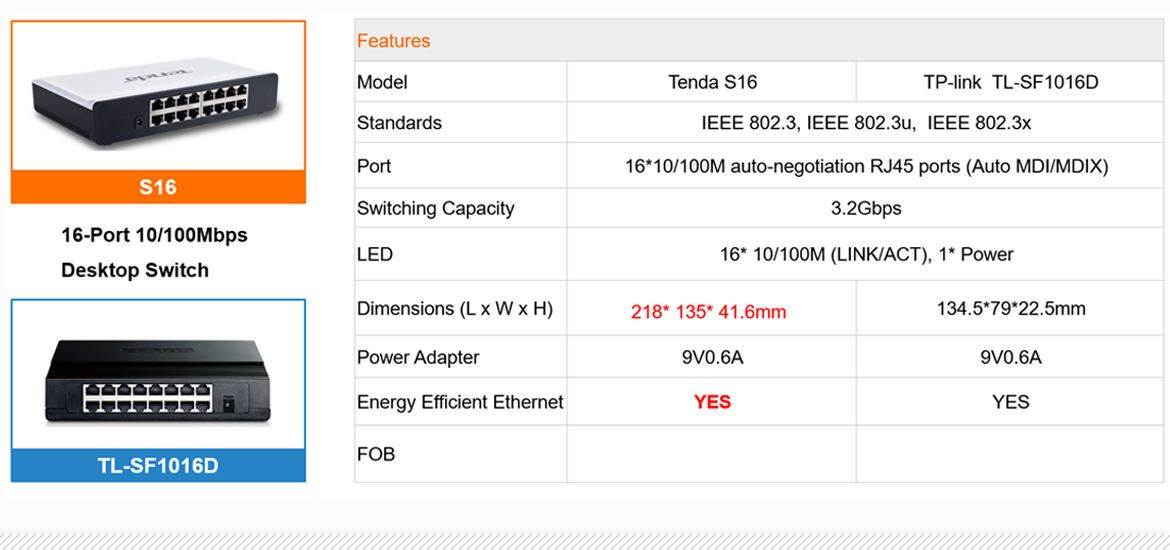Click the Tenda S16 model cell
The height and width of the screenshot is (550, 1170).
coord(712,82)
